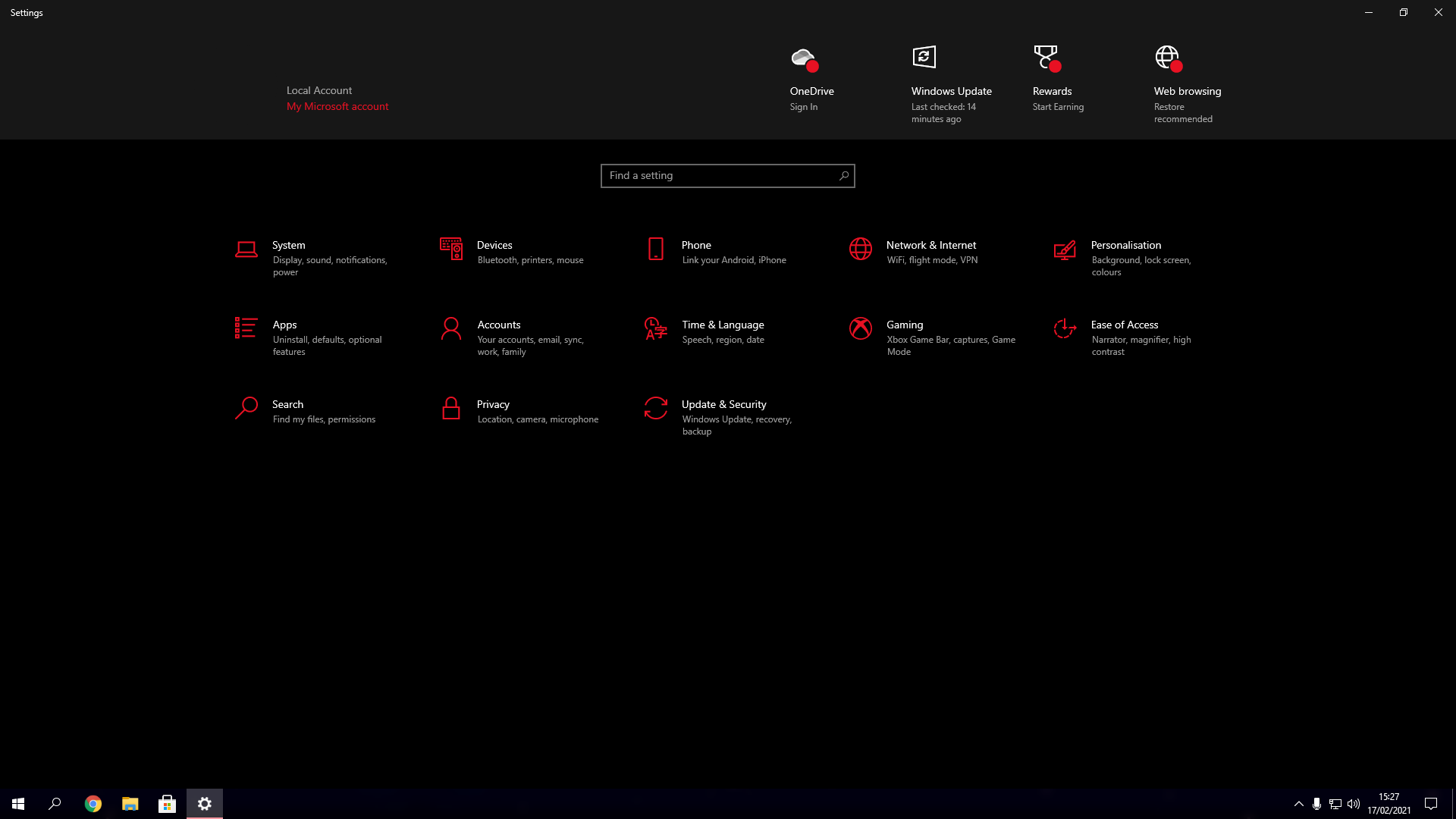The height and width of the screenshot is (819, 1456).
Task: Open the Personalisation paintbrush icon
Action: [x=1065, y=249]
